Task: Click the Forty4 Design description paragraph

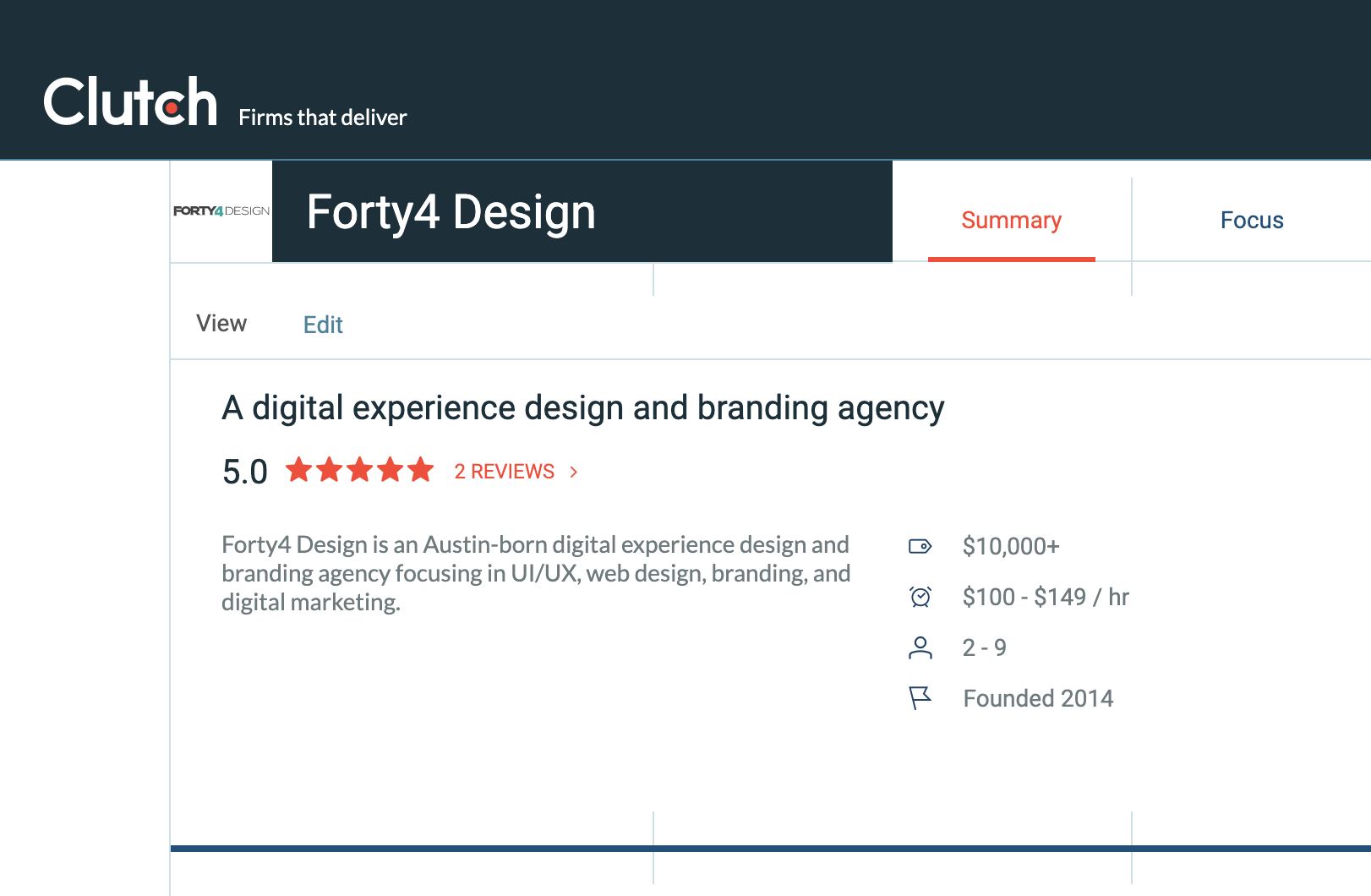Action: click(536, 573)
